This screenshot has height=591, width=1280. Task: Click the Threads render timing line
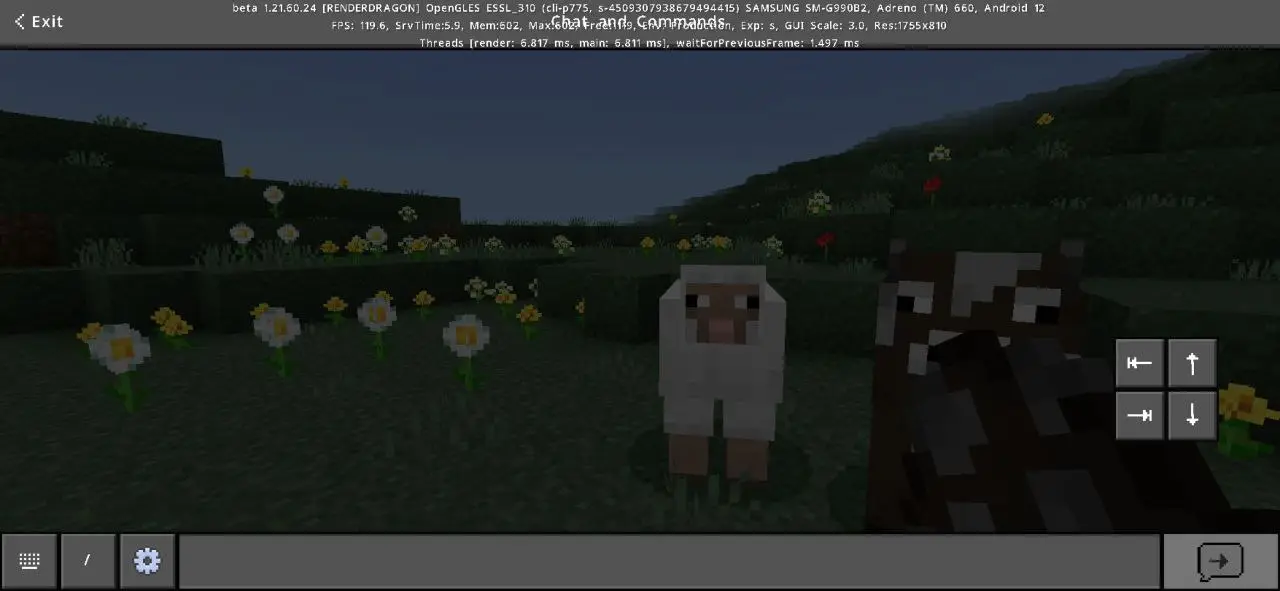(639, 43)
